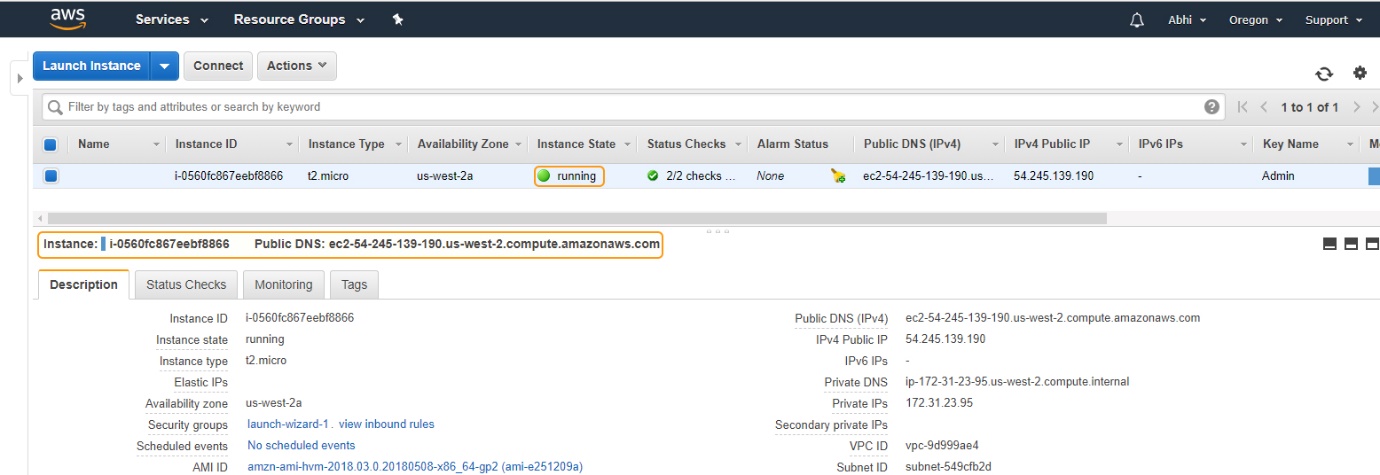Open the amzn-ami-hvm AMI ID link
The image size is (1380, 475).
pyautogui.click(x=415, y=467)
